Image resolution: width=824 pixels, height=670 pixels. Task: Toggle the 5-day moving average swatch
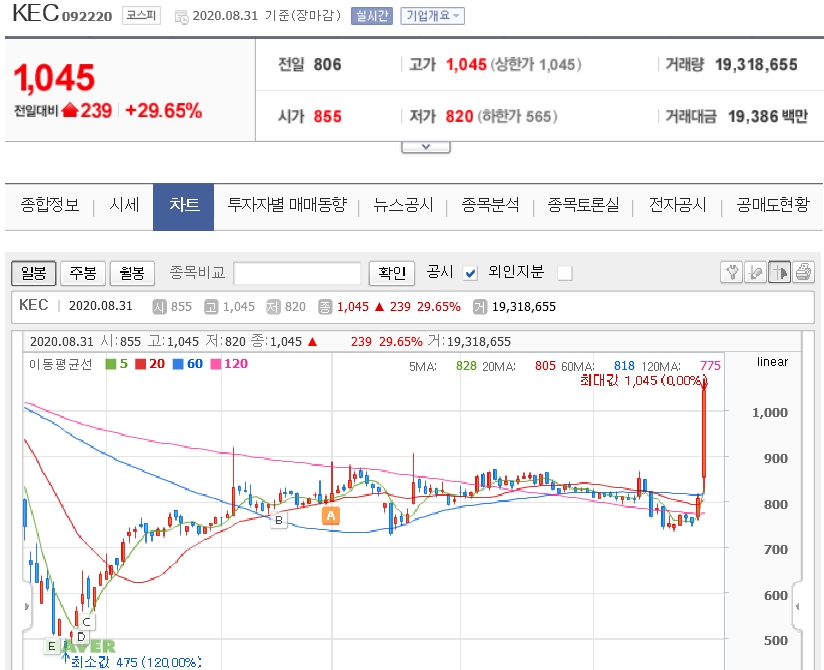pos(110,364)
